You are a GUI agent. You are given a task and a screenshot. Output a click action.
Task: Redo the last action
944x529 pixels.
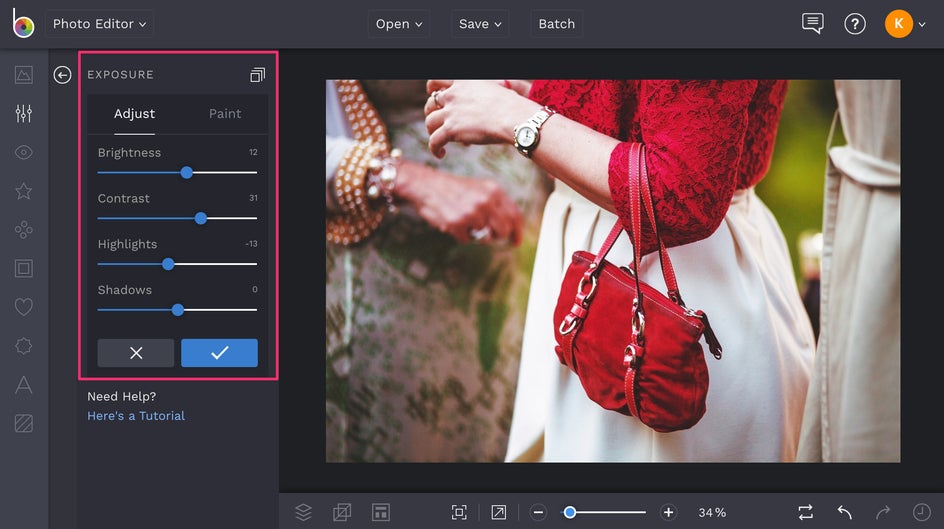click(883, 512)
